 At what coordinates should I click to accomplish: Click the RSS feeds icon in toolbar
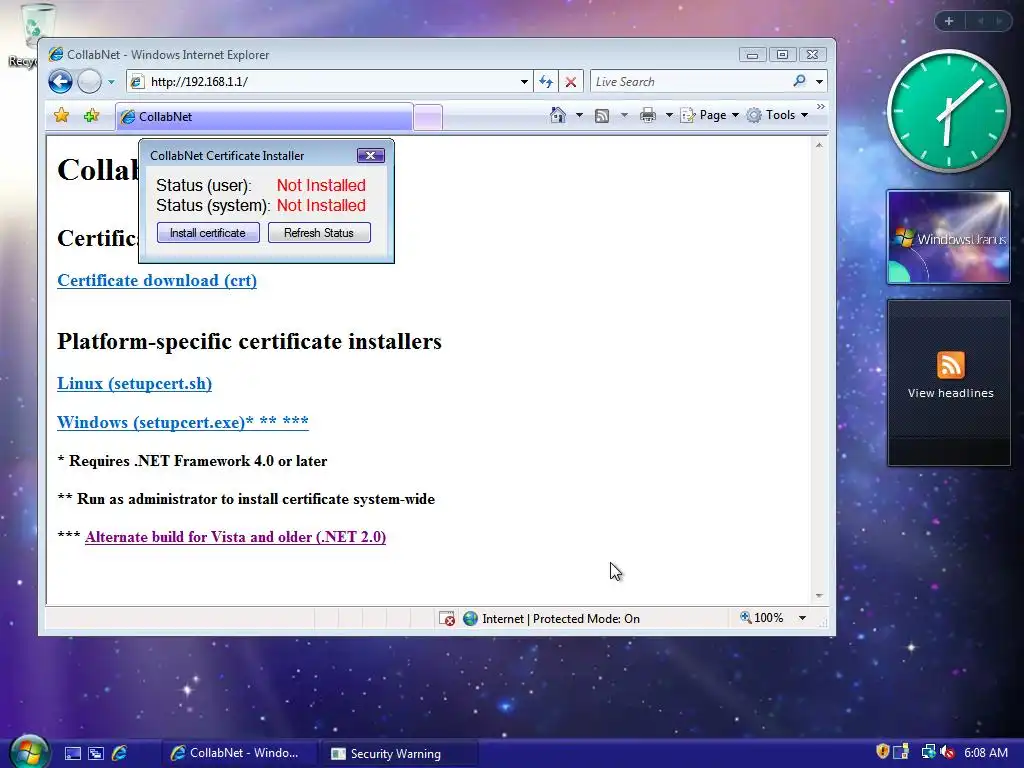602,116
